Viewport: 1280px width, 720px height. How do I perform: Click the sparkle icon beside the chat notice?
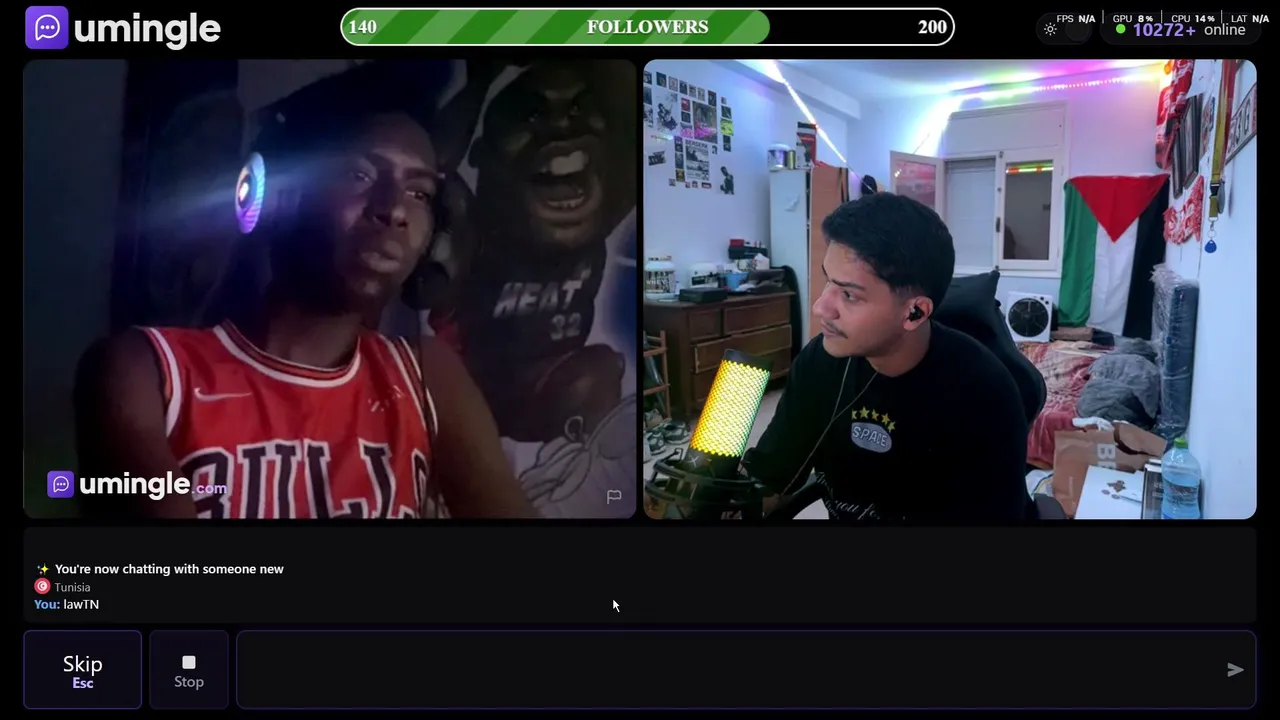point(43,569)
